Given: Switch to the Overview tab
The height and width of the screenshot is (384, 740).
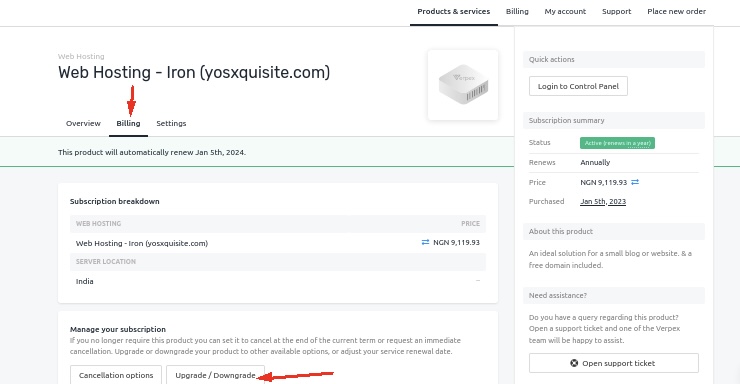Looking at the screenshot, I should coord(83,123).
